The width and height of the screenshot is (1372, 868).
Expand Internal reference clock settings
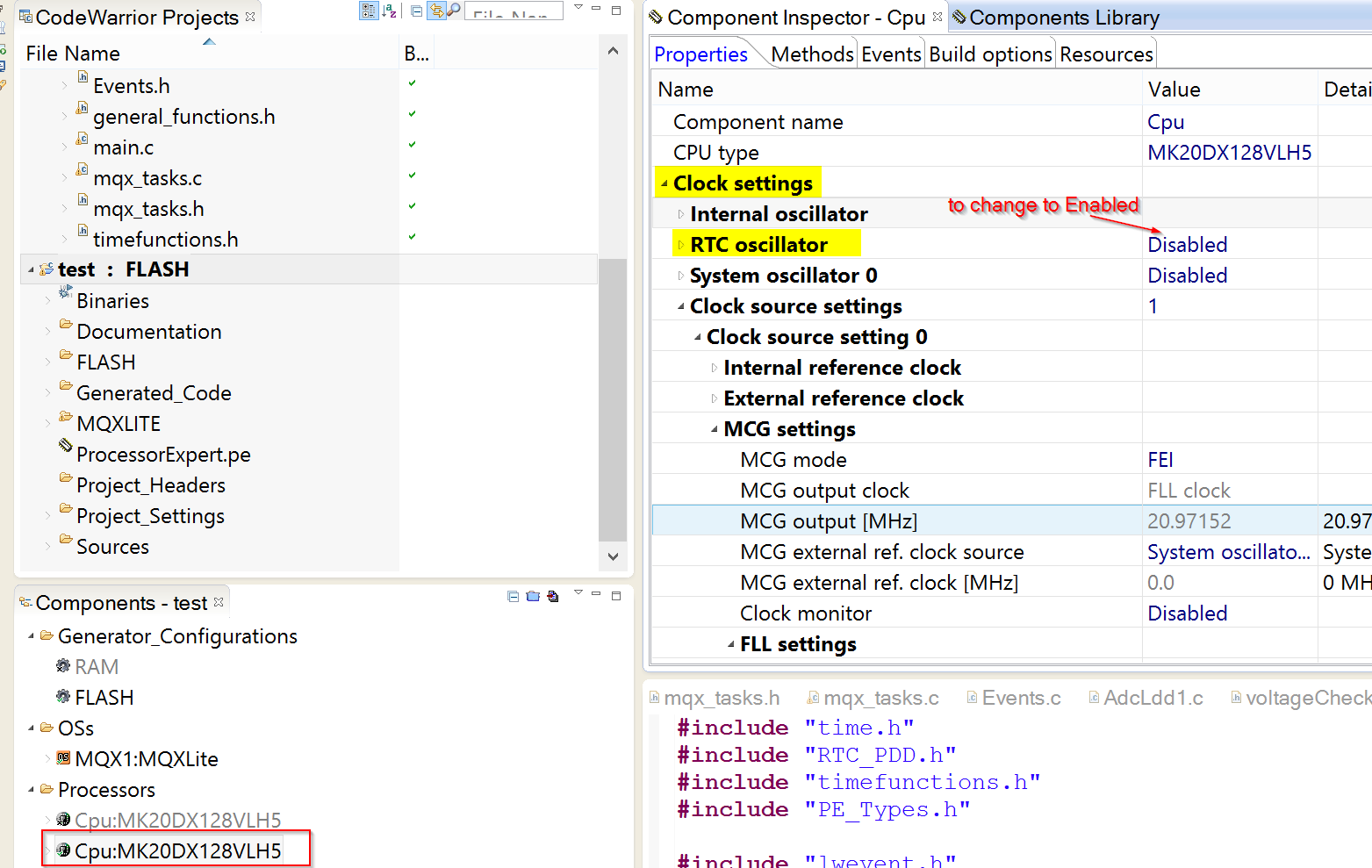(713, 367)
